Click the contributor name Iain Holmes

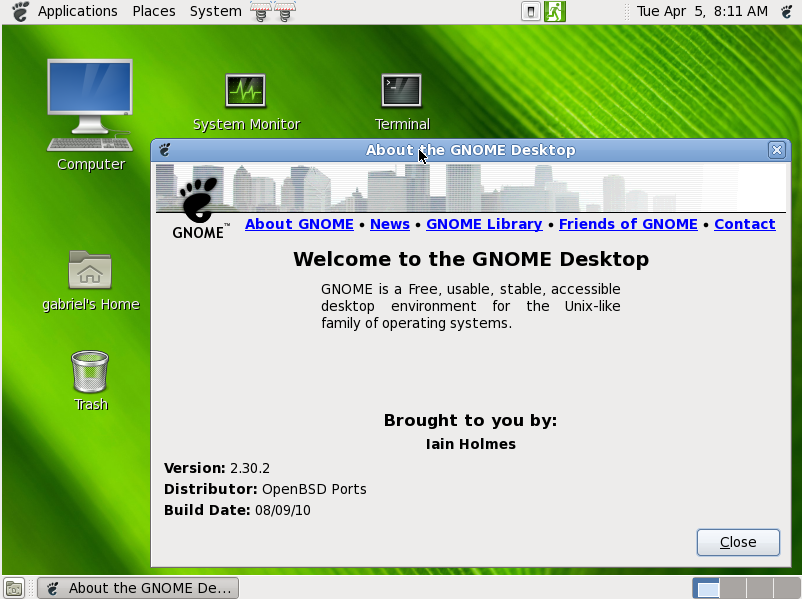pyautogui.click(x=471, y=444)
